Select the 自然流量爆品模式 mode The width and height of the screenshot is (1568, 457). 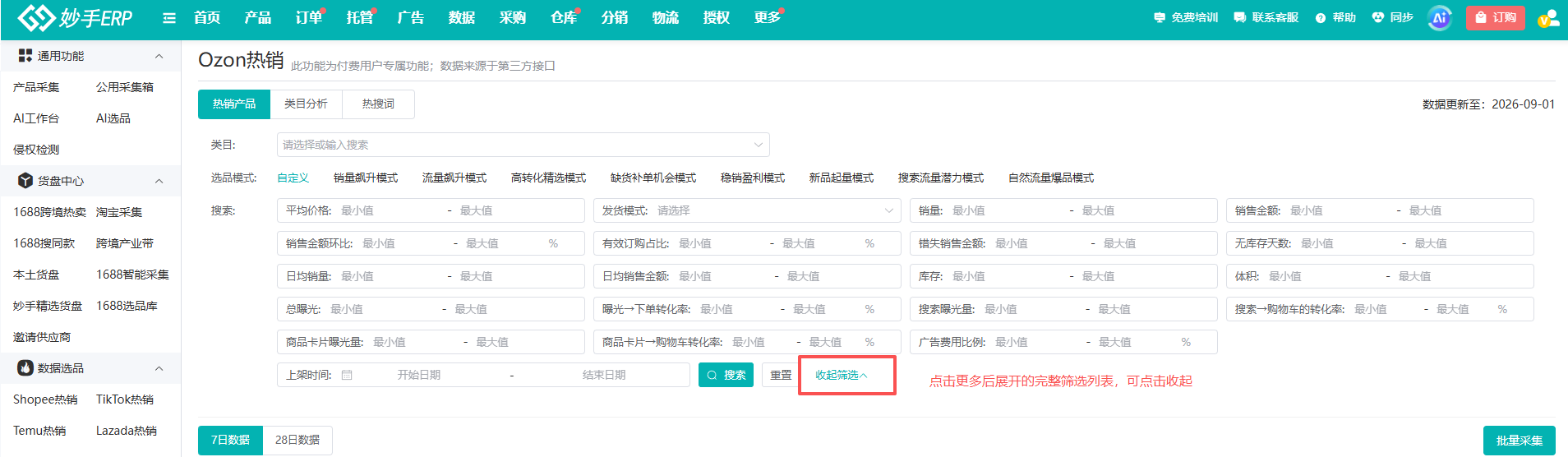(x=1051, y=178)
